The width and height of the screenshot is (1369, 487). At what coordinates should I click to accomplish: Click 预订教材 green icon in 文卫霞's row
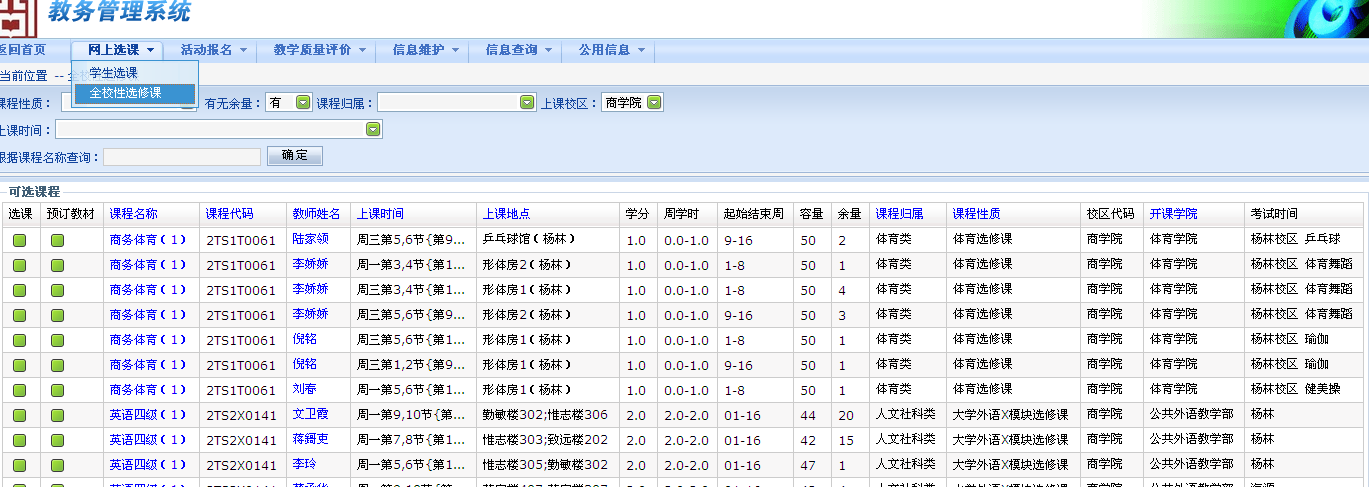[58, 415]
